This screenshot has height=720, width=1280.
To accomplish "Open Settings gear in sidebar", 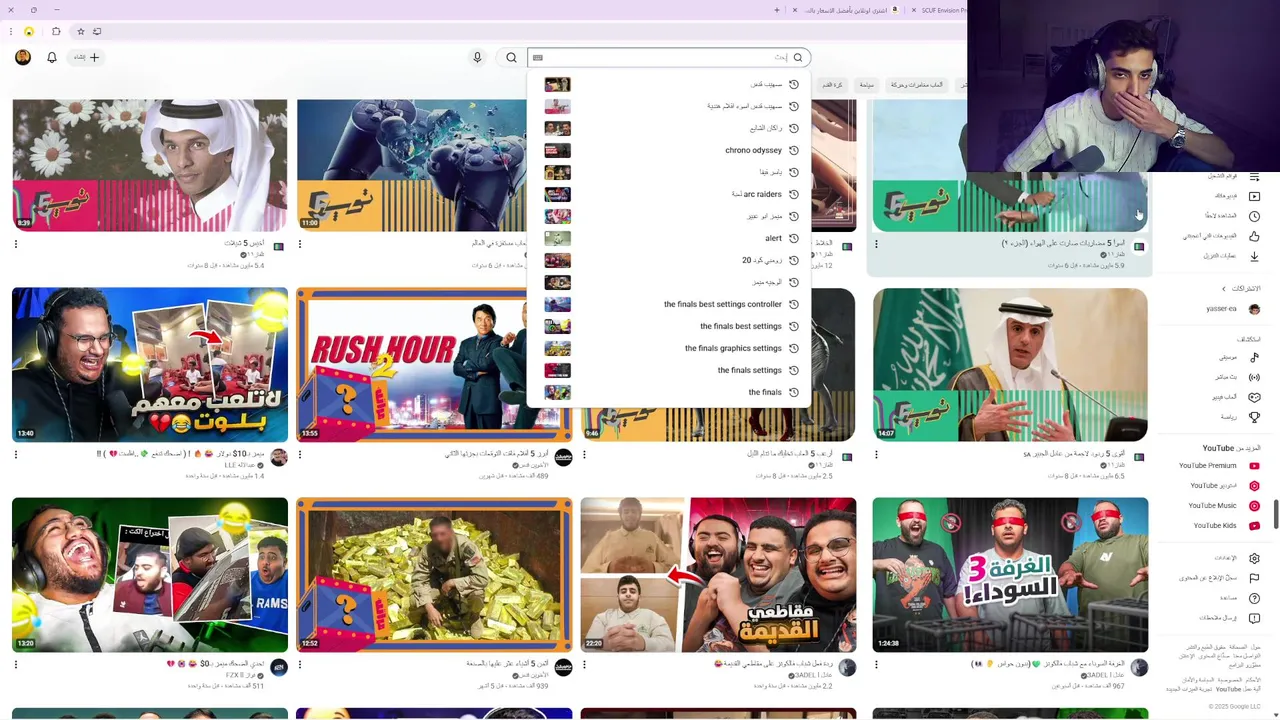I will 1254,558.
